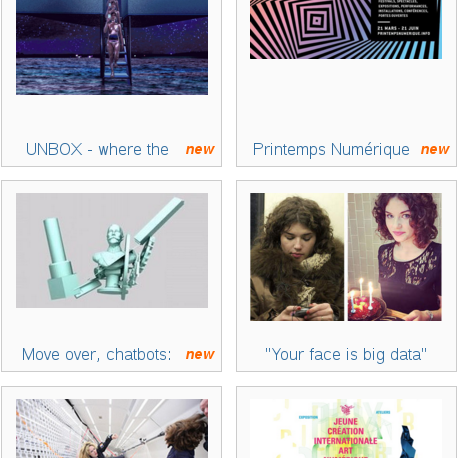Screen dimensions: 458x458
Task: Click the new badge beside Move over, chatbots
Action: [x=200, y=354]
